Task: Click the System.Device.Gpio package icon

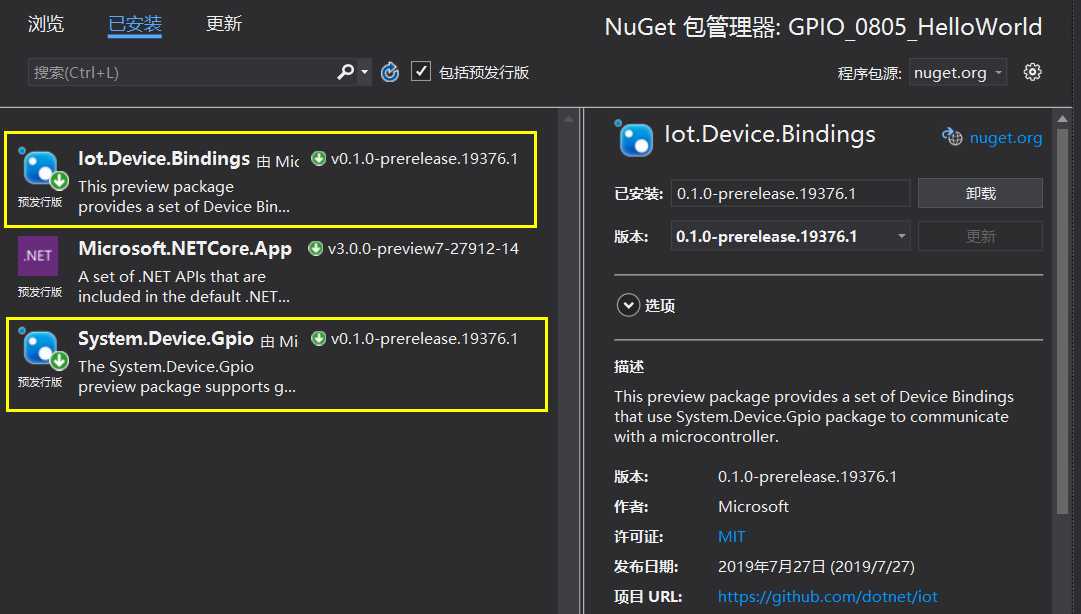Action: pos(43,349)
